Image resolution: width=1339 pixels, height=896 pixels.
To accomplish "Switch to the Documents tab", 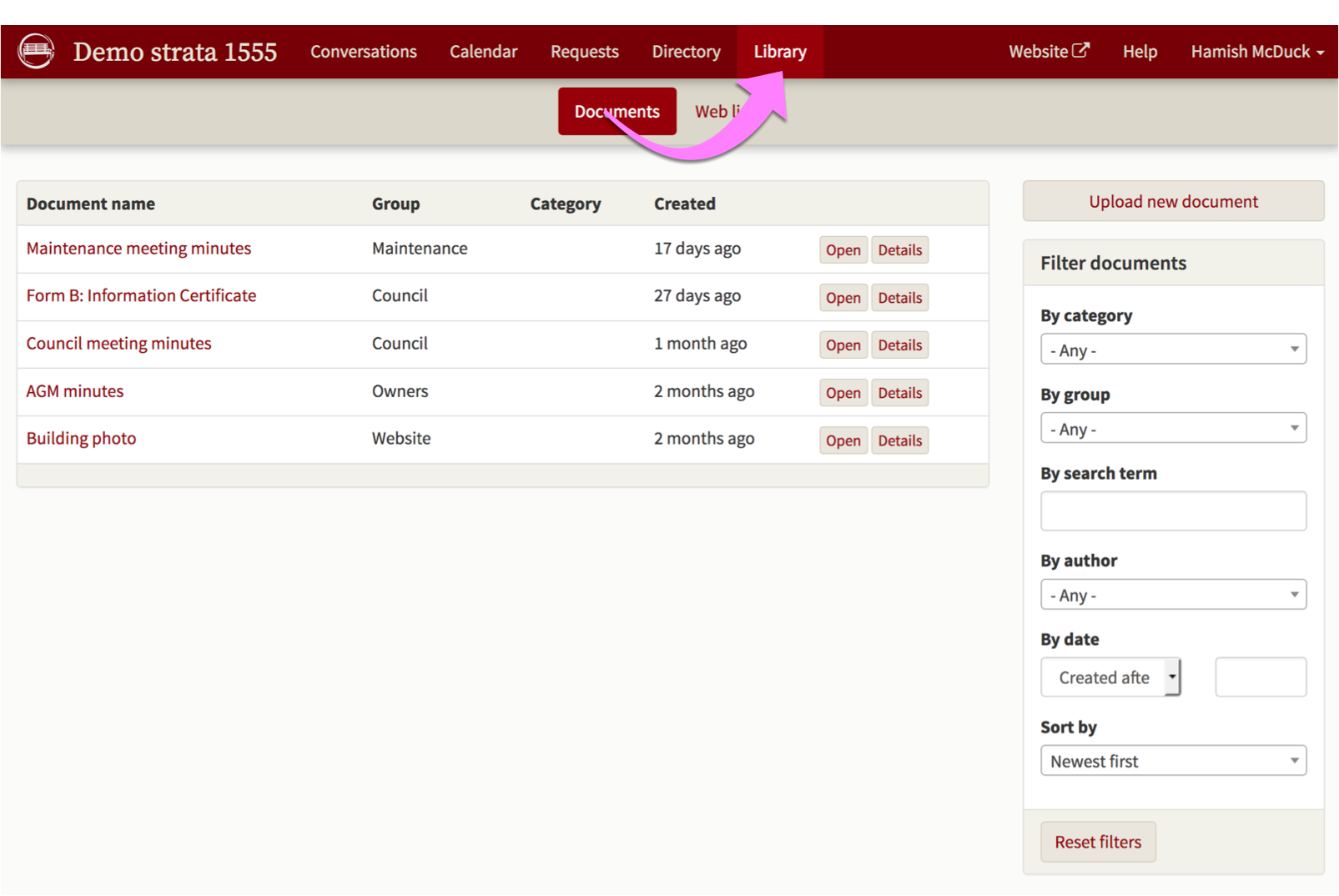I will [617, 110].
